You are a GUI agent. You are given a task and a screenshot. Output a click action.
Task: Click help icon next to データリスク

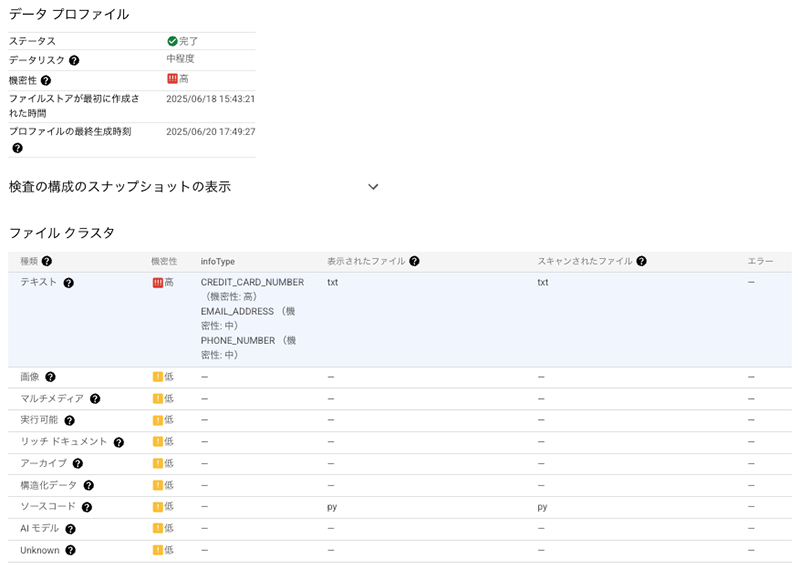click(74, 61)
